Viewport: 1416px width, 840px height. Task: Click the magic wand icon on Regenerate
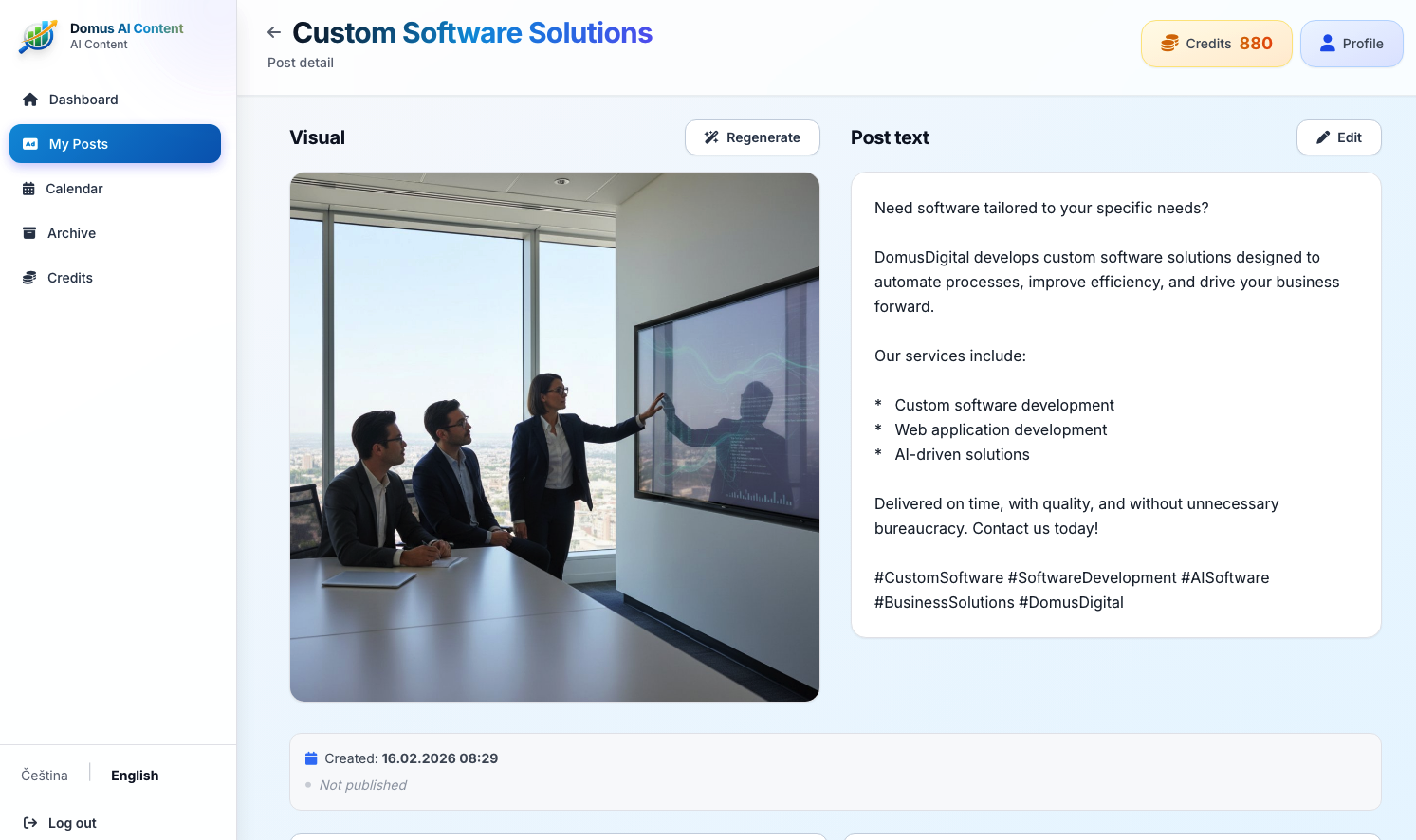coord(709,137)
